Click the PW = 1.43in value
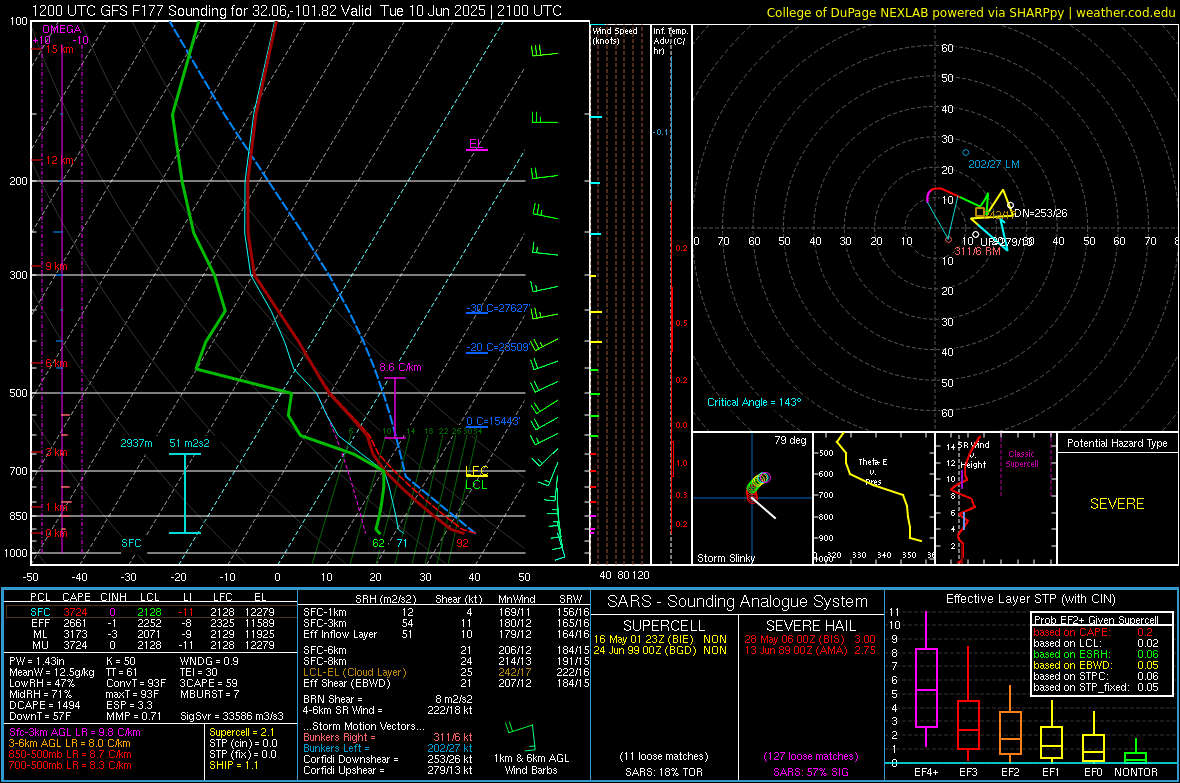The image size is (1180, 783). [x=37, y=661]
